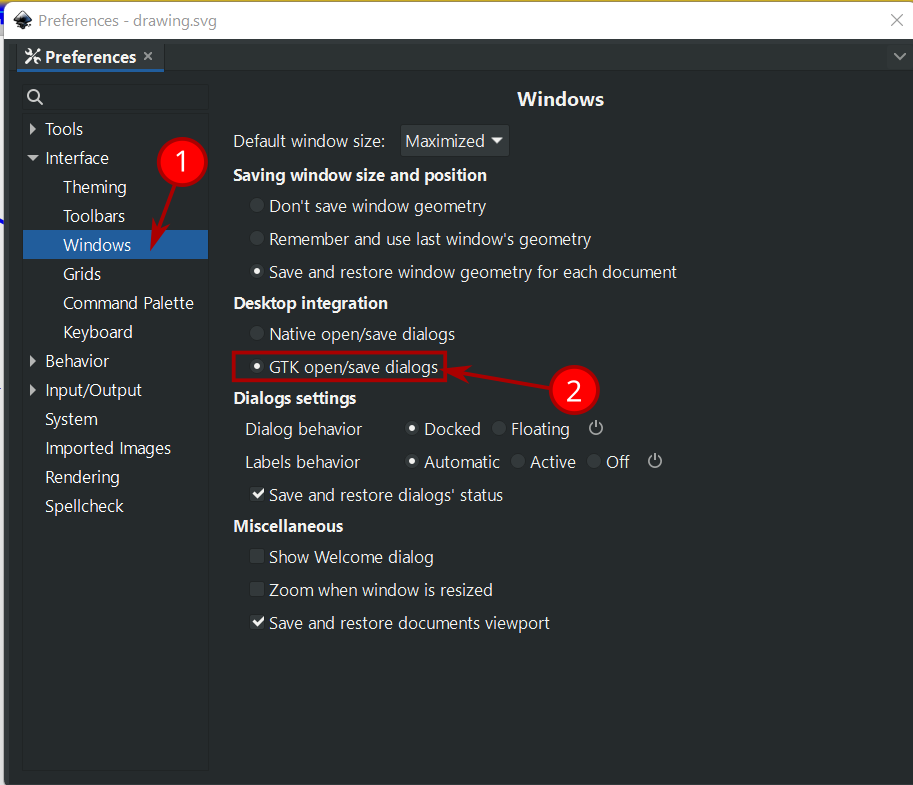
Task: Expand the Behavior tree section
Action: (33, 361)
